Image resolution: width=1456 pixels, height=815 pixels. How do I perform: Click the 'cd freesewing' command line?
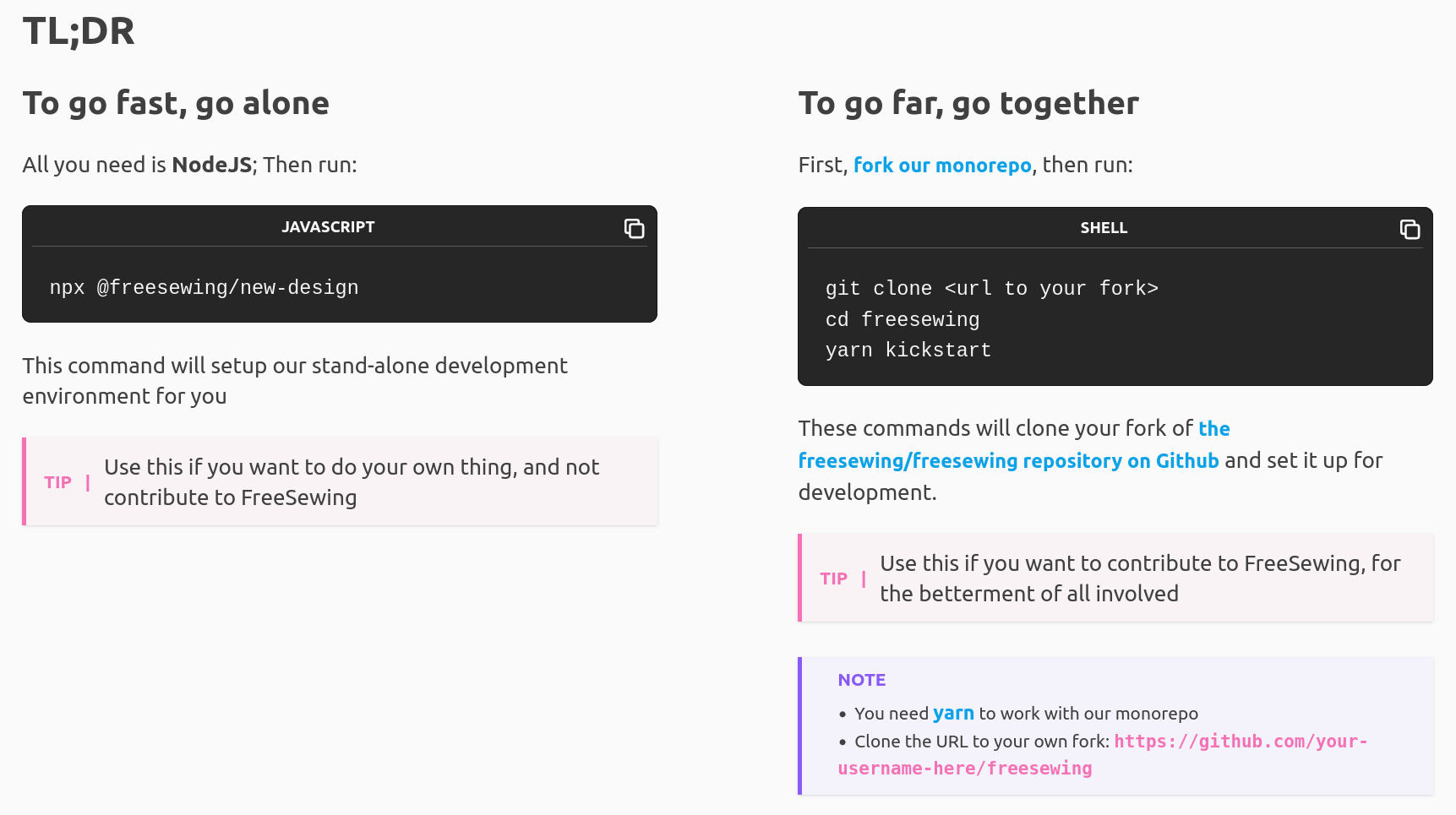click(902, 319)
